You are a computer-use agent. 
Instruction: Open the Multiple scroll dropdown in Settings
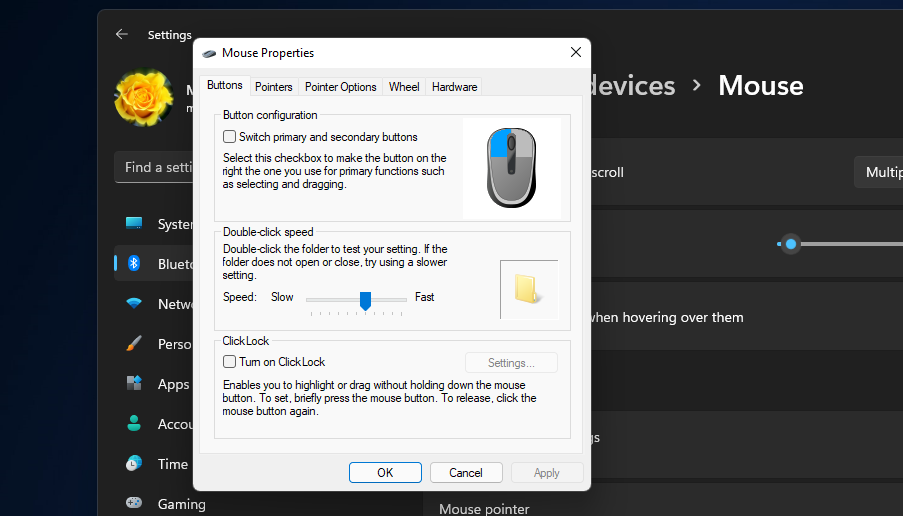pos(878,172)
